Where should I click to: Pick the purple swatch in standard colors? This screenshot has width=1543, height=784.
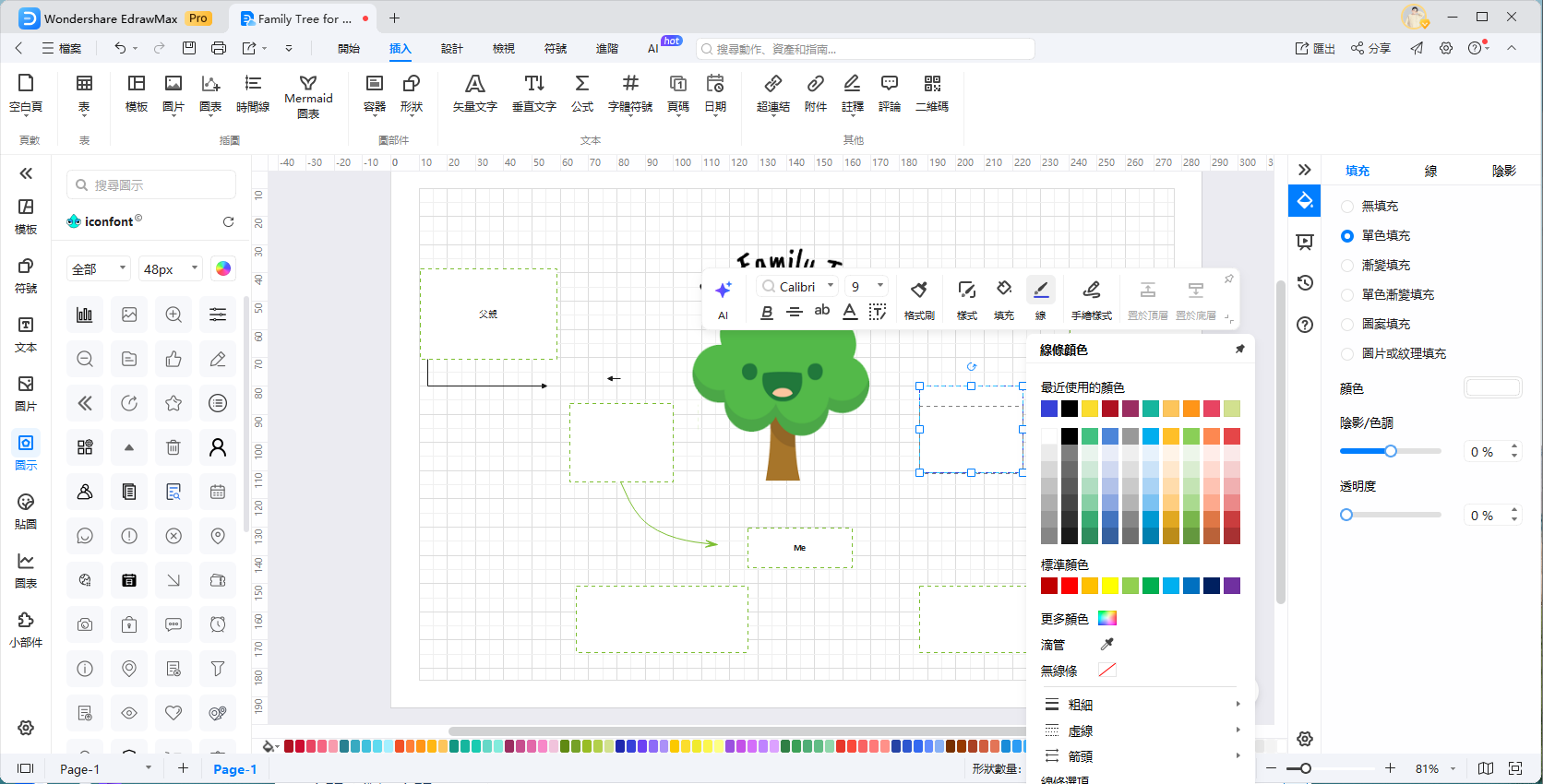tap(1232, 586)
